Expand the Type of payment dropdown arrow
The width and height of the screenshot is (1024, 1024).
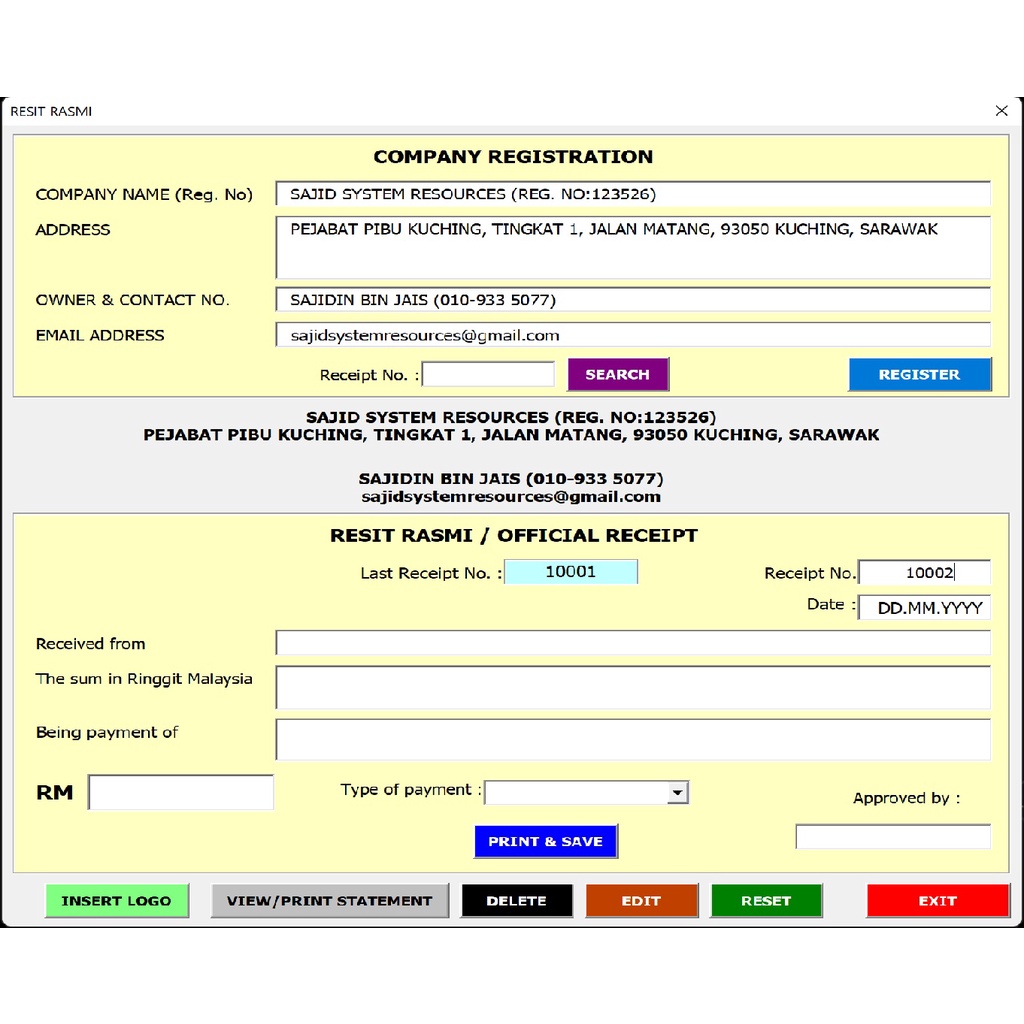tap(678, 792)
